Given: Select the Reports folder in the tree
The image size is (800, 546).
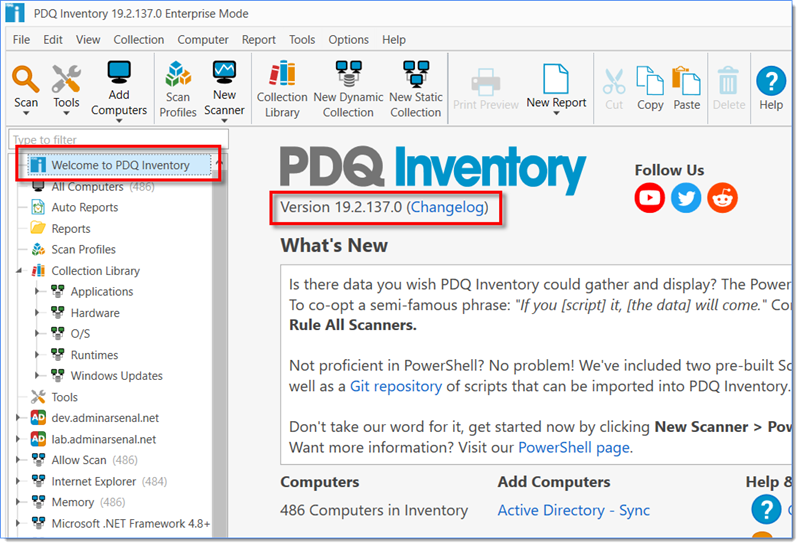Looking at the screenshot, I should (x=60, y=229).
